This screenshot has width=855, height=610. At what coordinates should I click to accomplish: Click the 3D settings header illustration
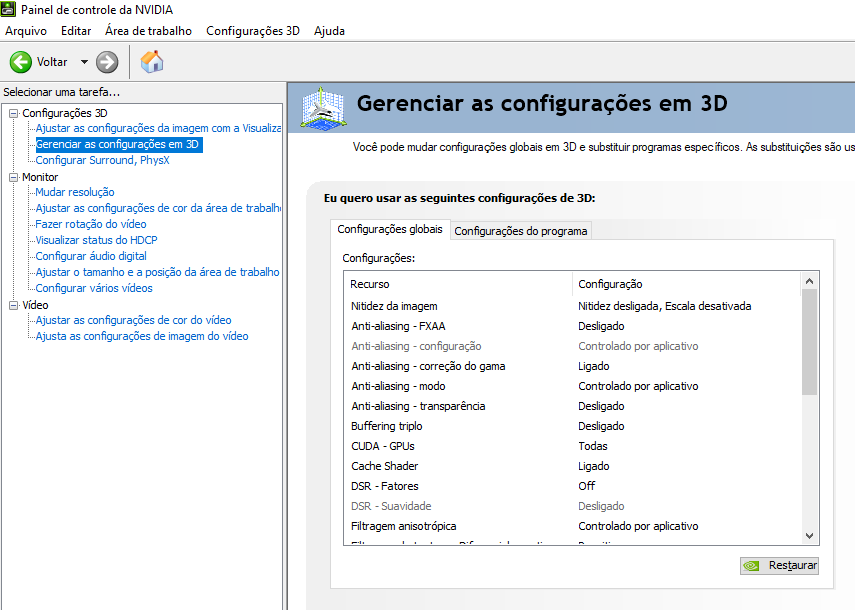[324, 108]
